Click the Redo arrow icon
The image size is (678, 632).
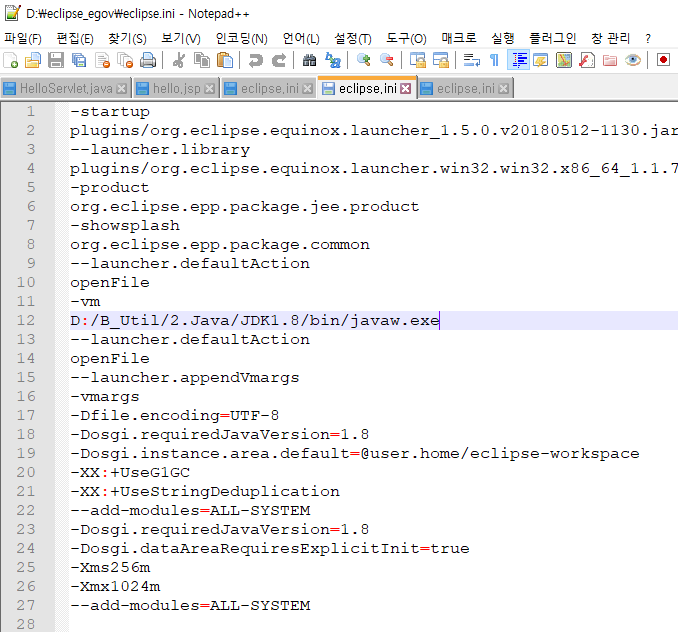pos(279,60)
